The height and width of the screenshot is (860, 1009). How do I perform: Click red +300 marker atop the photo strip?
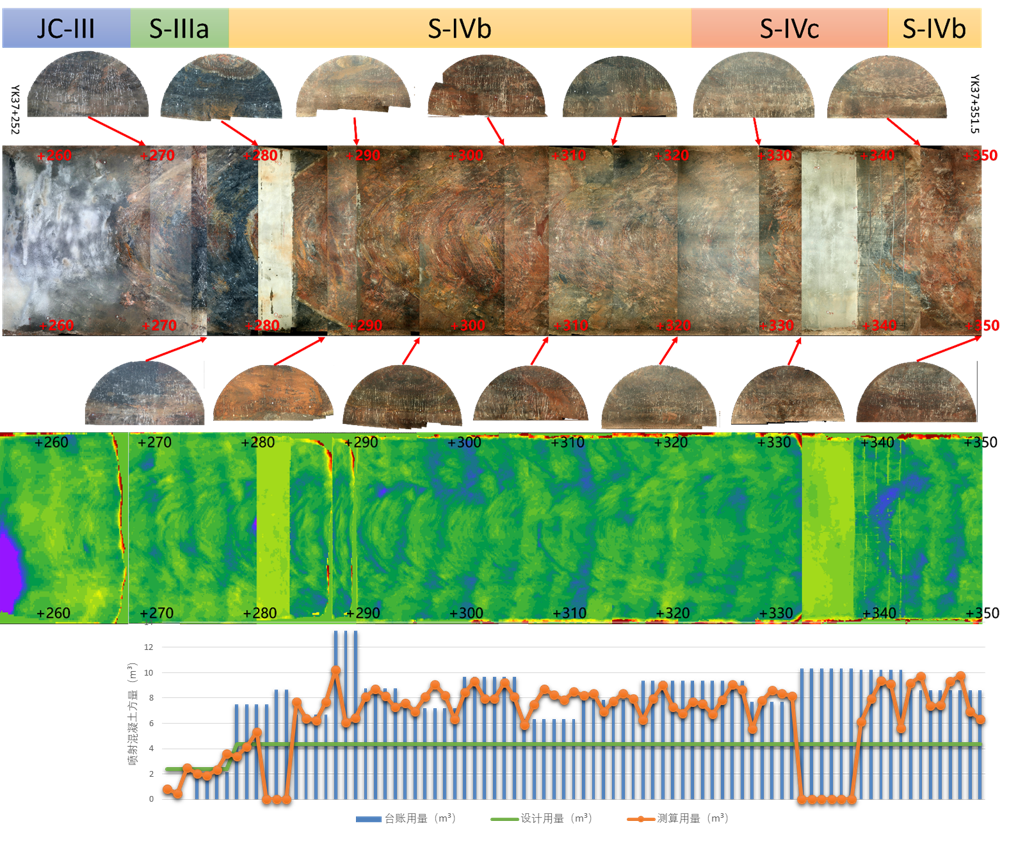465,156
